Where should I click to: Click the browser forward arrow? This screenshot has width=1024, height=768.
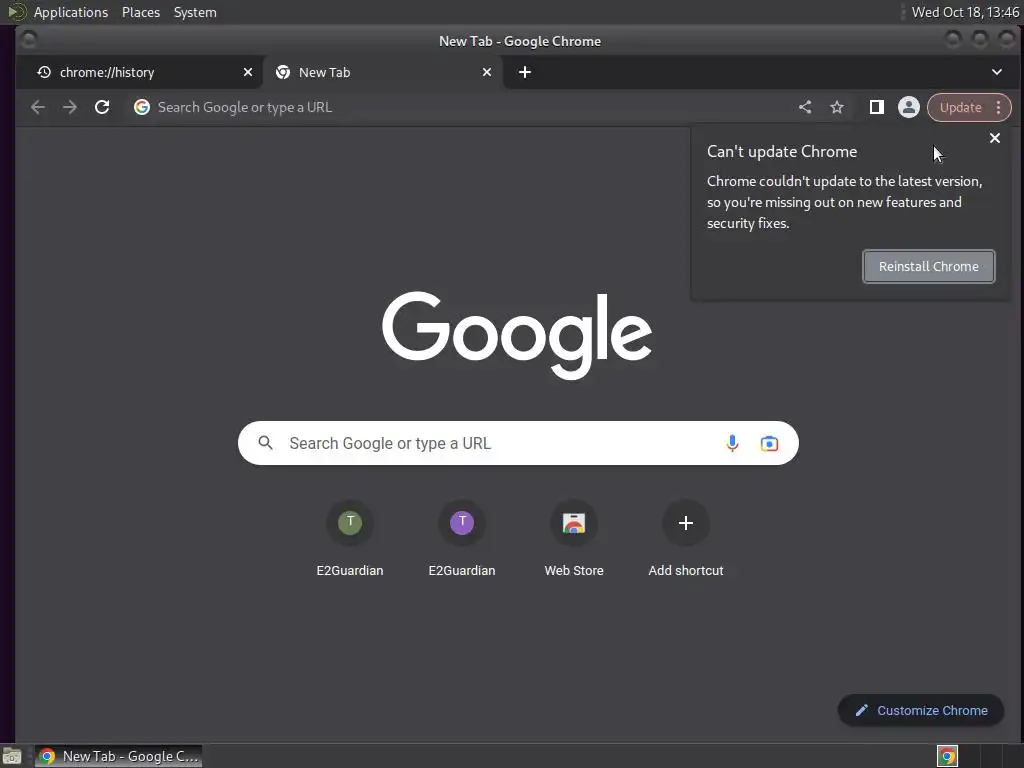coord(70,107)
